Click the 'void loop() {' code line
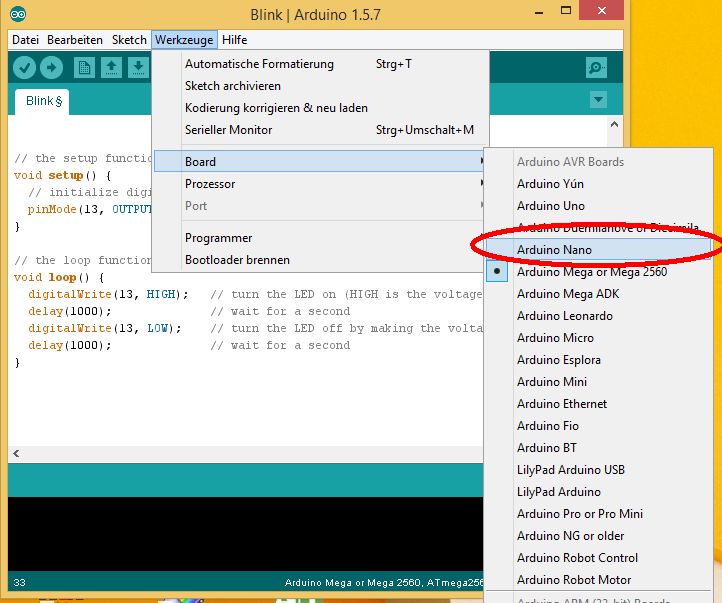 tap(59, 278)
